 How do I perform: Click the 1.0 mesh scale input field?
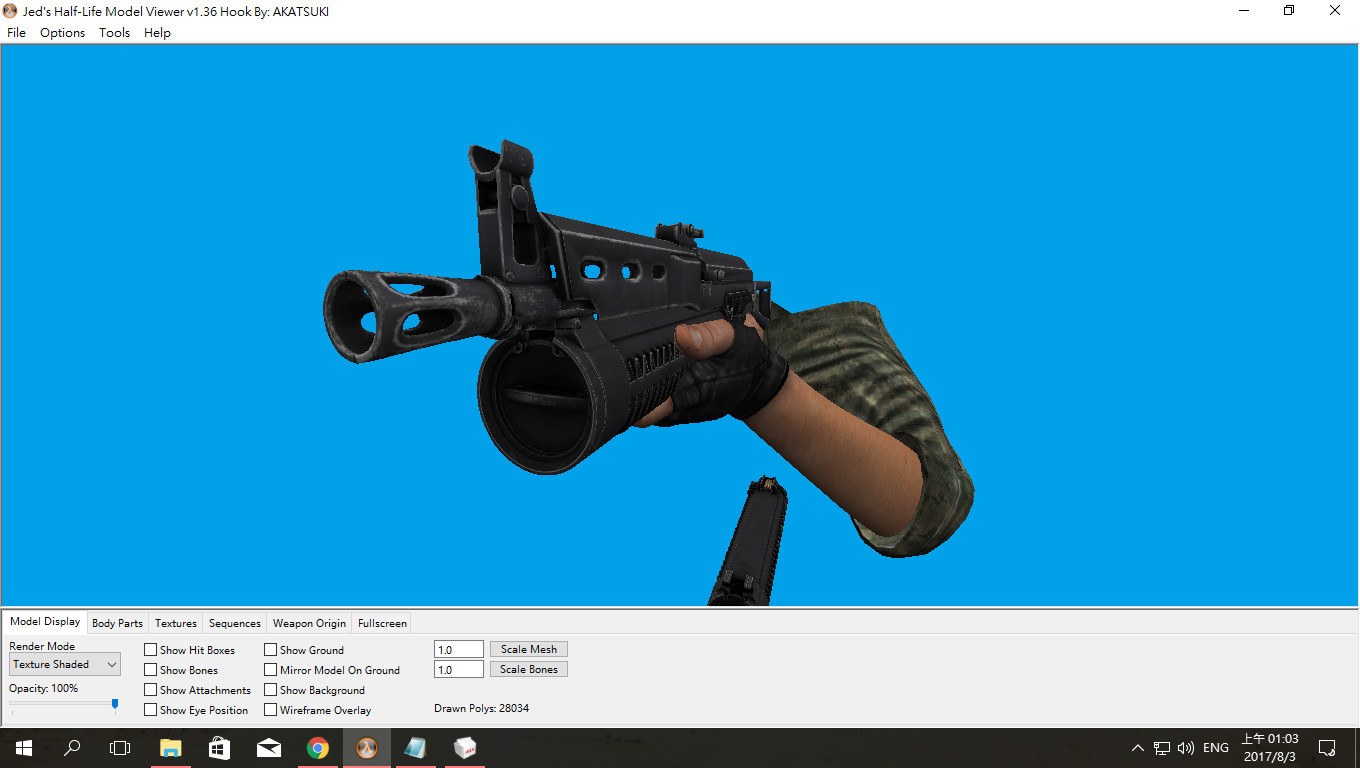tap(458, 648)
